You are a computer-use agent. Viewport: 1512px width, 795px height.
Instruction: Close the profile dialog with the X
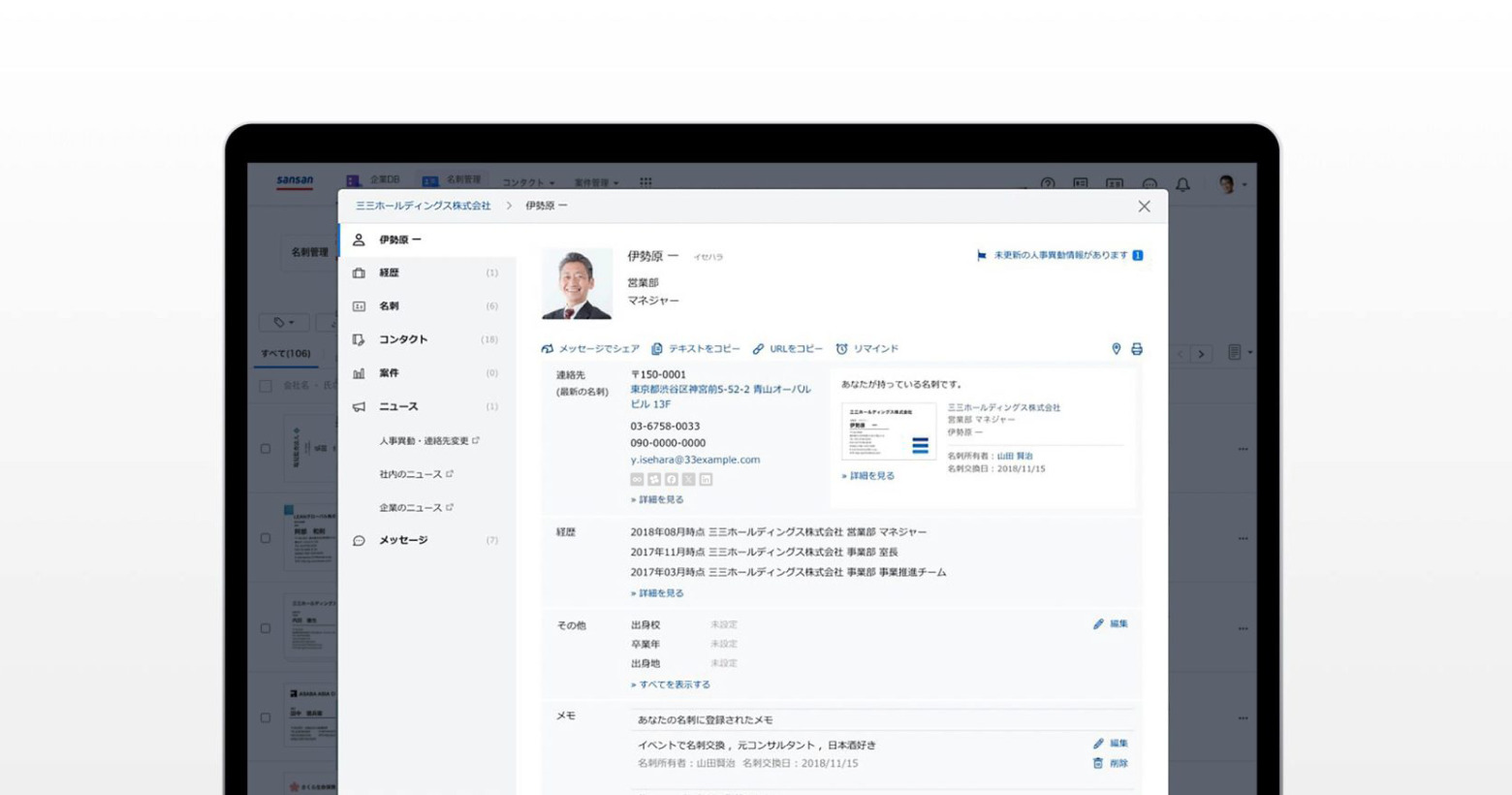(x=1145, y=207)
